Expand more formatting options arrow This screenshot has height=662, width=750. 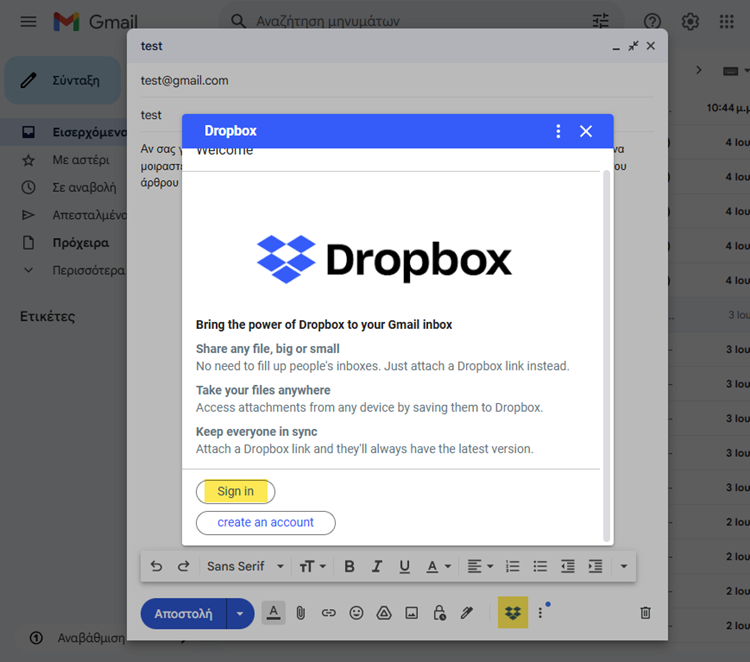click(624, 566)
